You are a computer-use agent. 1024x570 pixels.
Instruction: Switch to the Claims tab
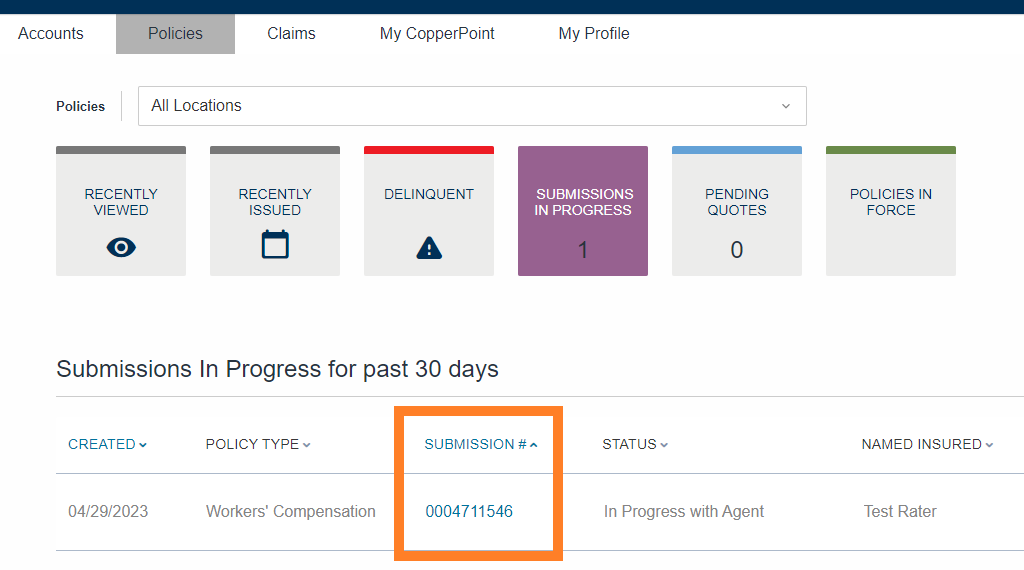291,33
